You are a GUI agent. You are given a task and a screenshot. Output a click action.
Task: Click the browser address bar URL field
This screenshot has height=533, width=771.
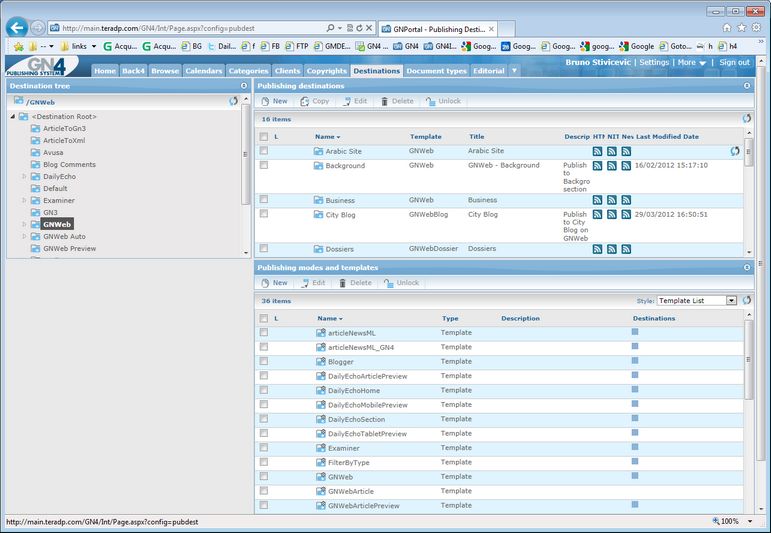click(192, 28)
